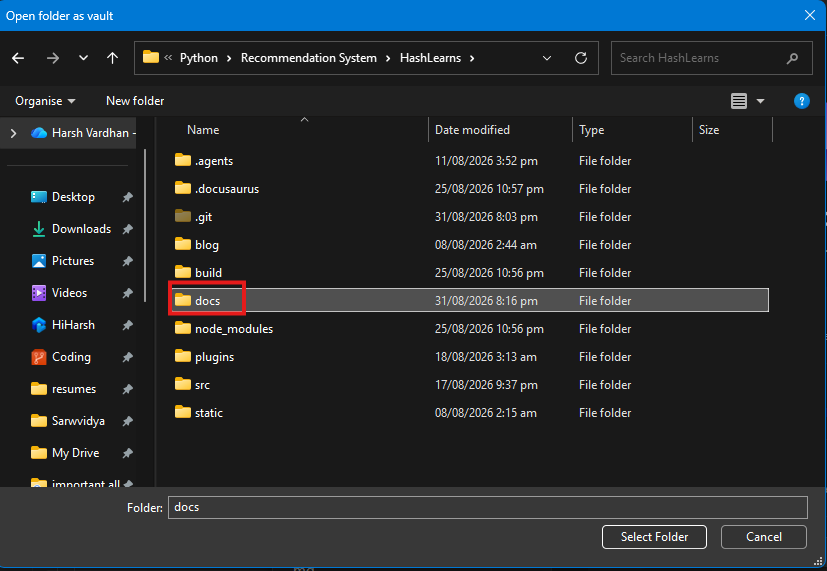Click File folder type in plugins row
827x571 pixels.
[x=605, y=356]
